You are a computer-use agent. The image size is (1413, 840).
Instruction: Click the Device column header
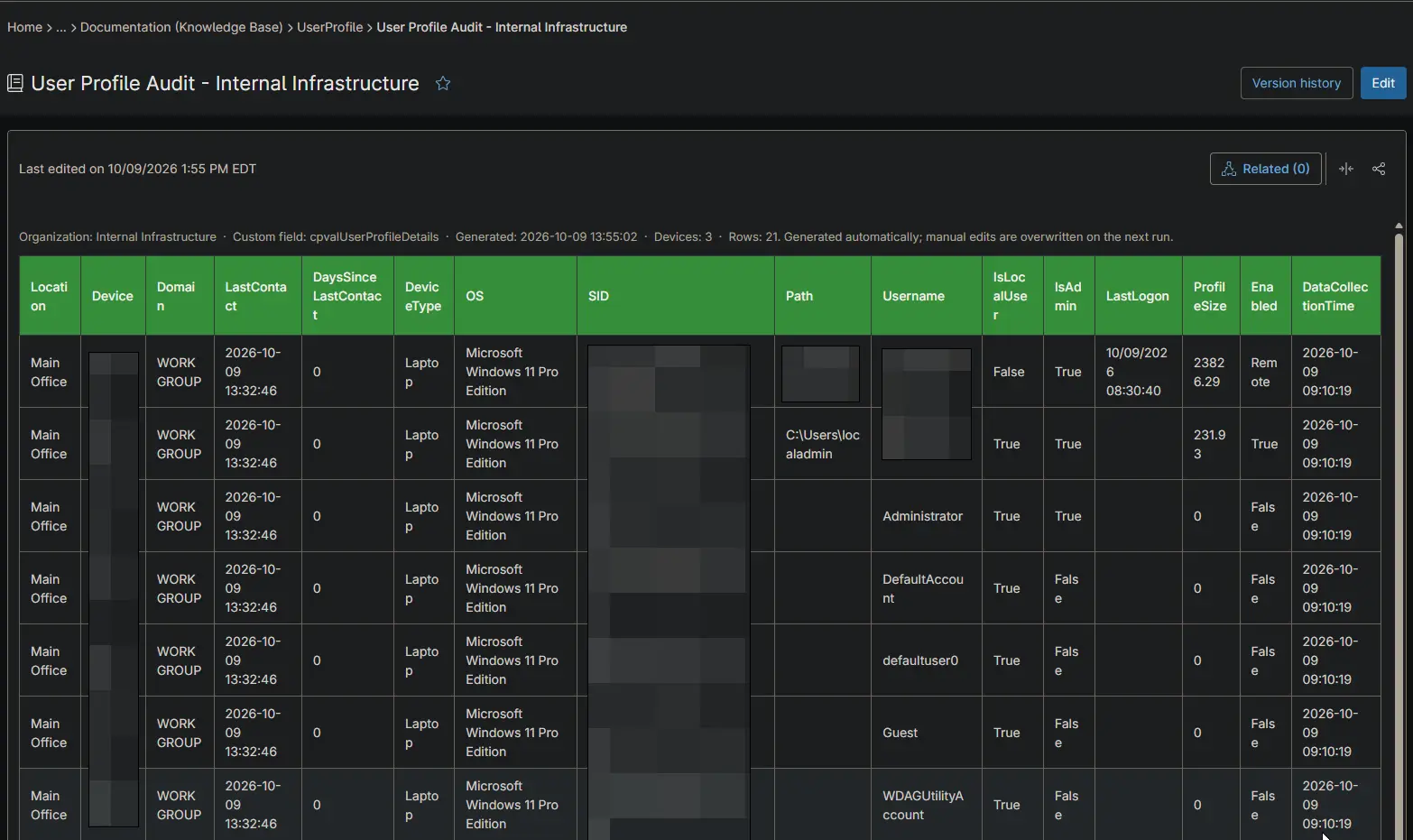tap(114, 296)
